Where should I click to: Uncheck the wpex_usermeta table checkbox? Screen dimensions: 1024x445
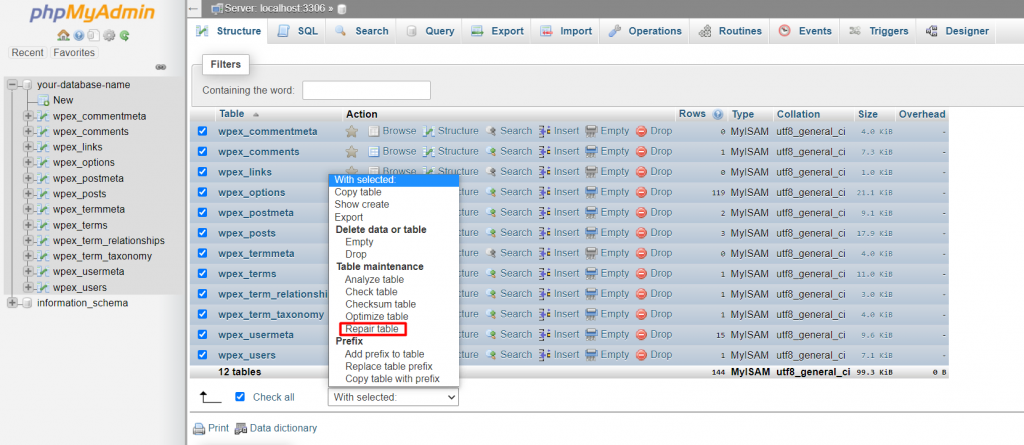click(x=203, y=335)
